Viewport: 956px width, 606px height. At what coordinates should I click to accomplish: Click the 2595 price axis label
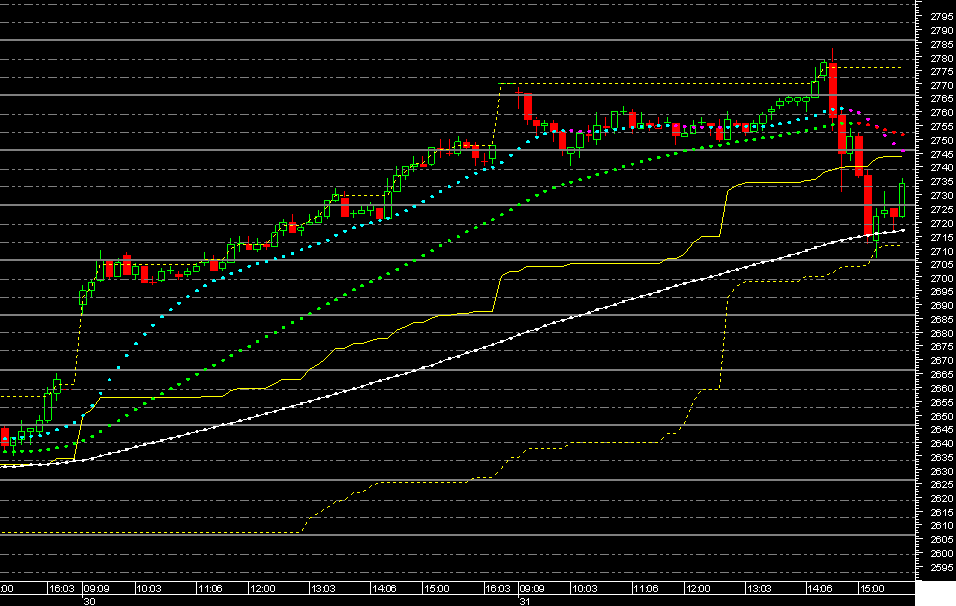942,568
